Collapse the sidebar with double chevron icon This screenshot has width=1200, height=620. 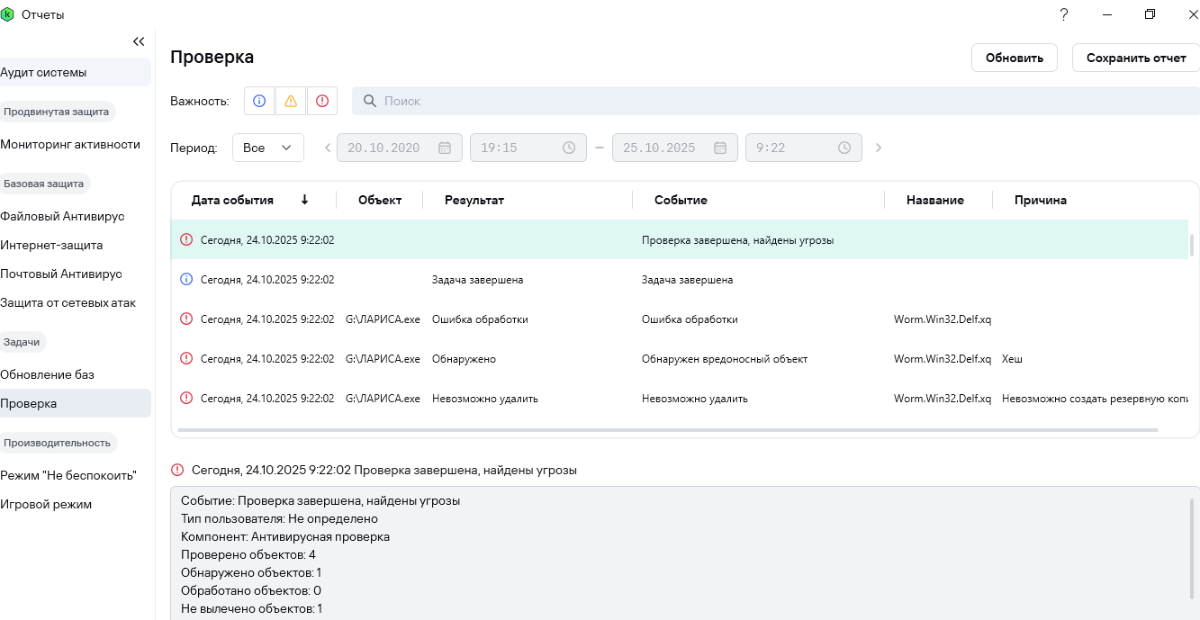[139, 41]
